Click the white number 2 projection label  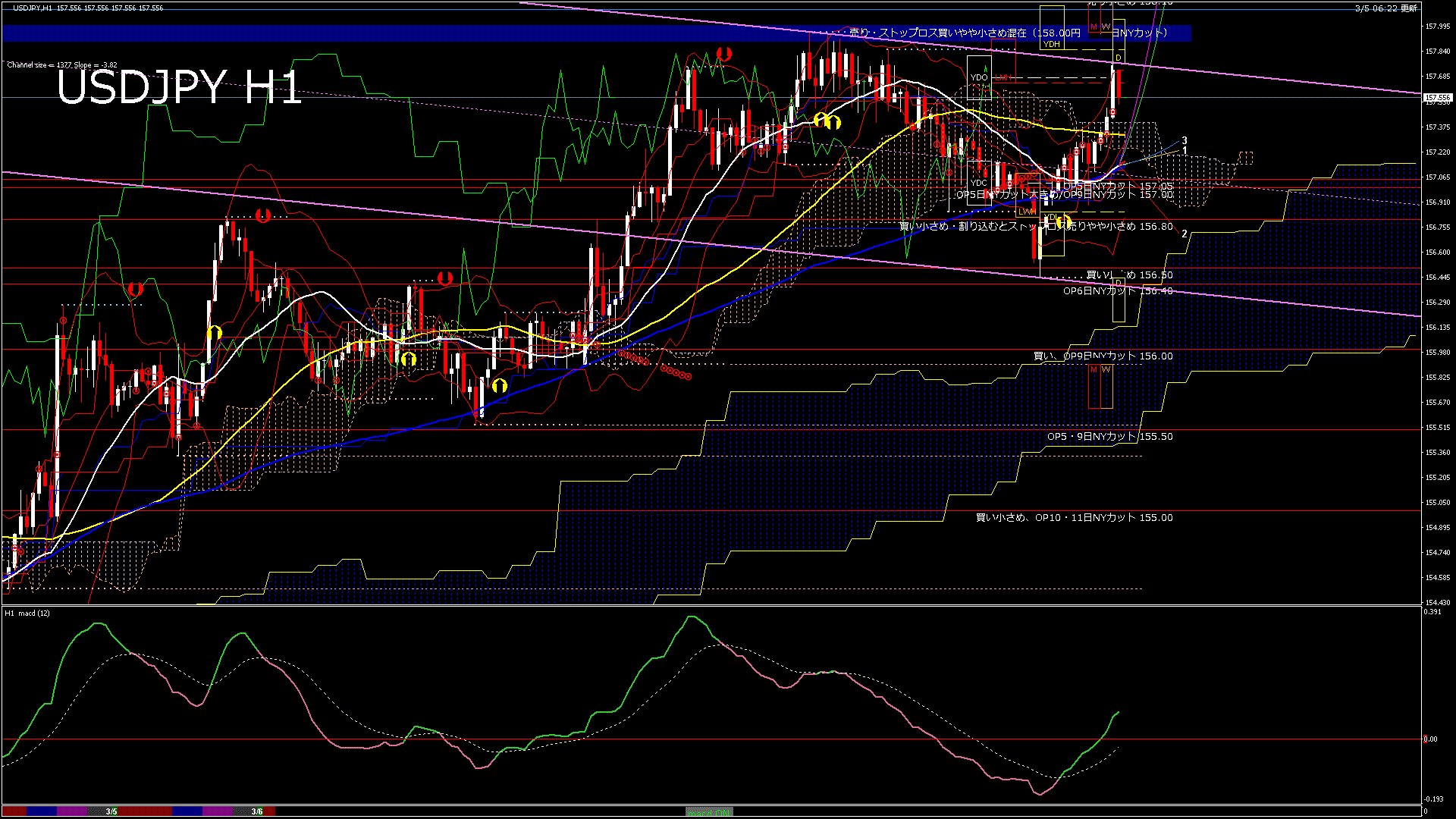1185,234
